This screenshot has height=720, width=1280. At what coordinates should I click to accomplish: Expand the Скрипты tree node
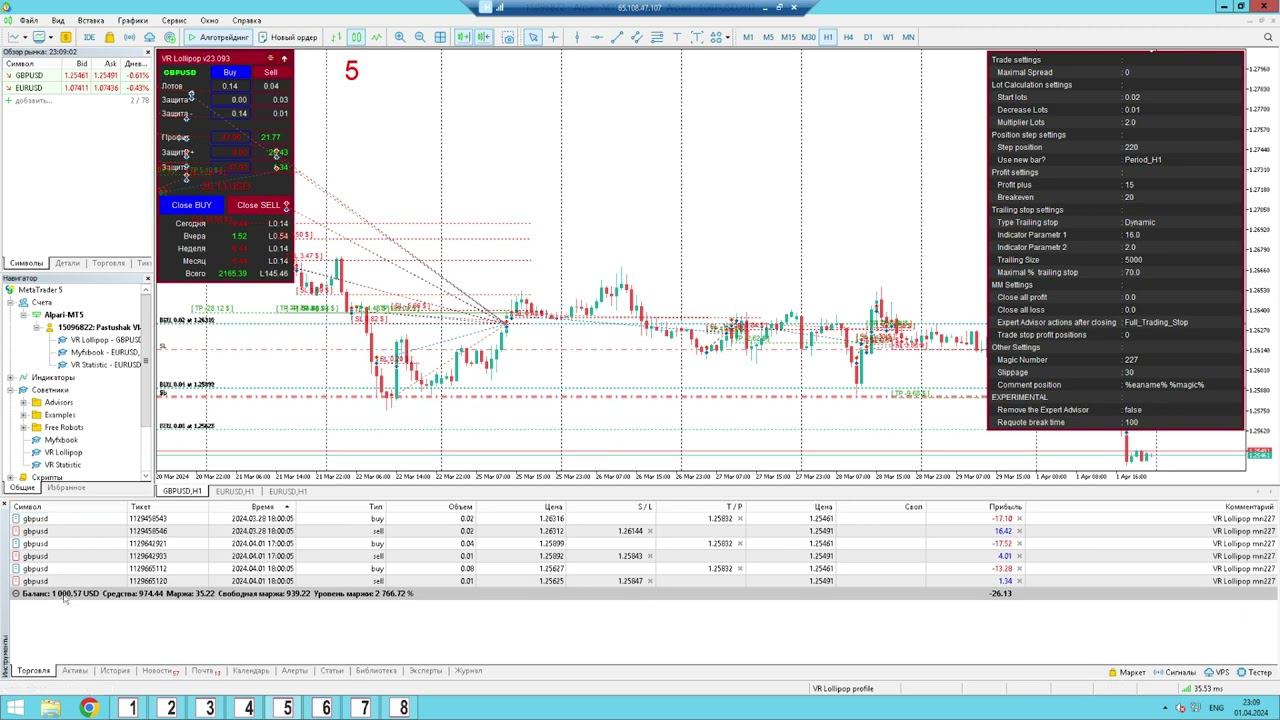pos(11,478)
